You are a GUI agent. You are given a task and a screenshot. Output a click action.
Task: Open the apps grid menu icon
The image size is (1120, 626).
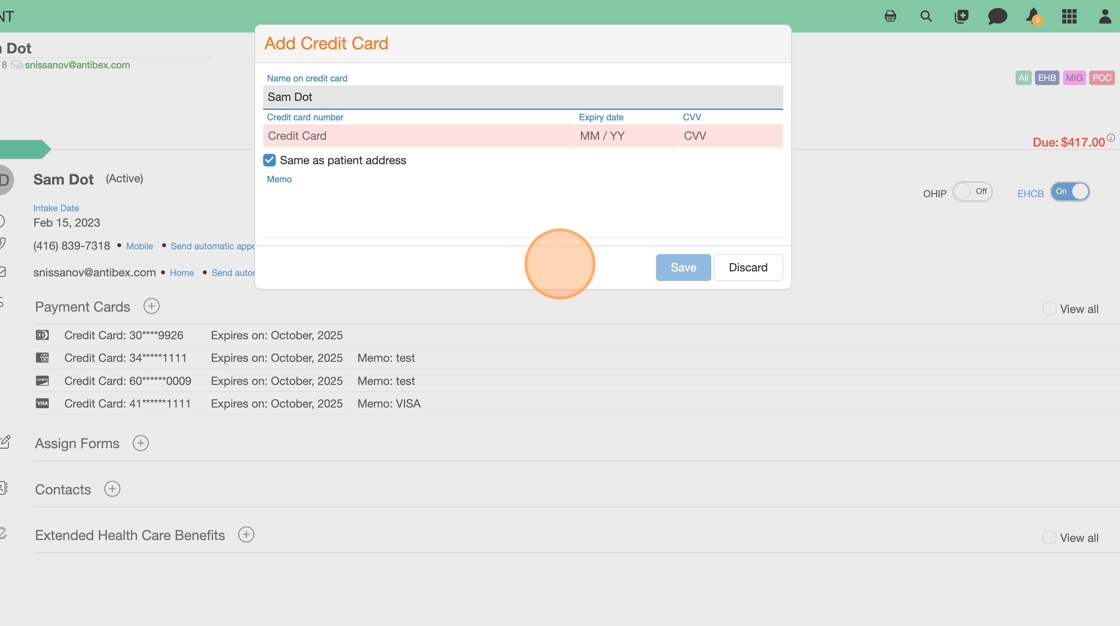pos(1069,16)
